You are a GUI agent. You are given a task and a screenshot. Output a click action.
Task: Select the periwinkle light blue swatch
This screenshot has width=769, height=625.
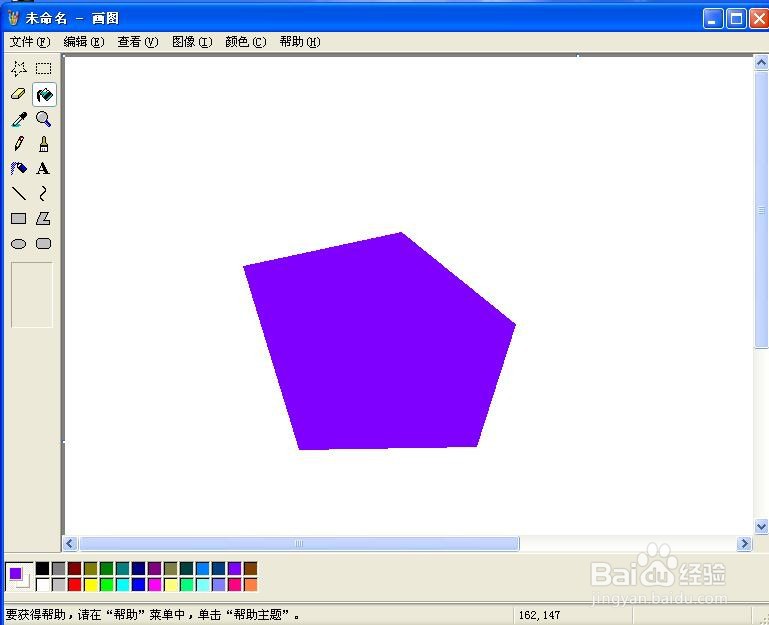(x=219, y=584)
